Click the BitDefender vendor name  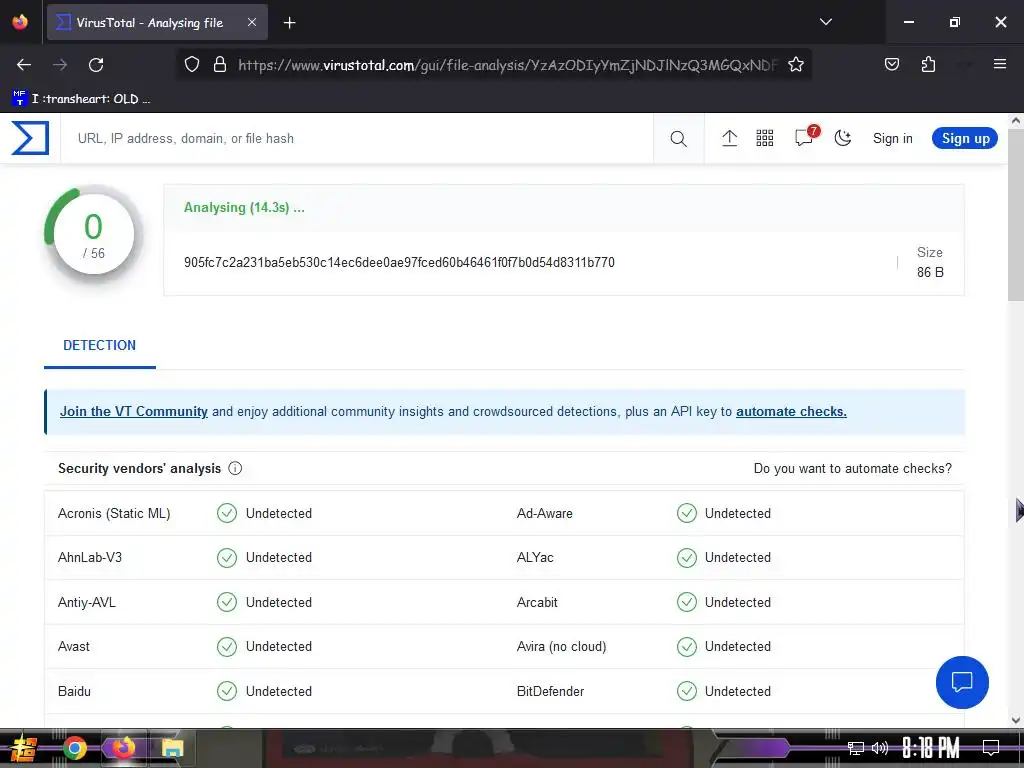point(550,691)
